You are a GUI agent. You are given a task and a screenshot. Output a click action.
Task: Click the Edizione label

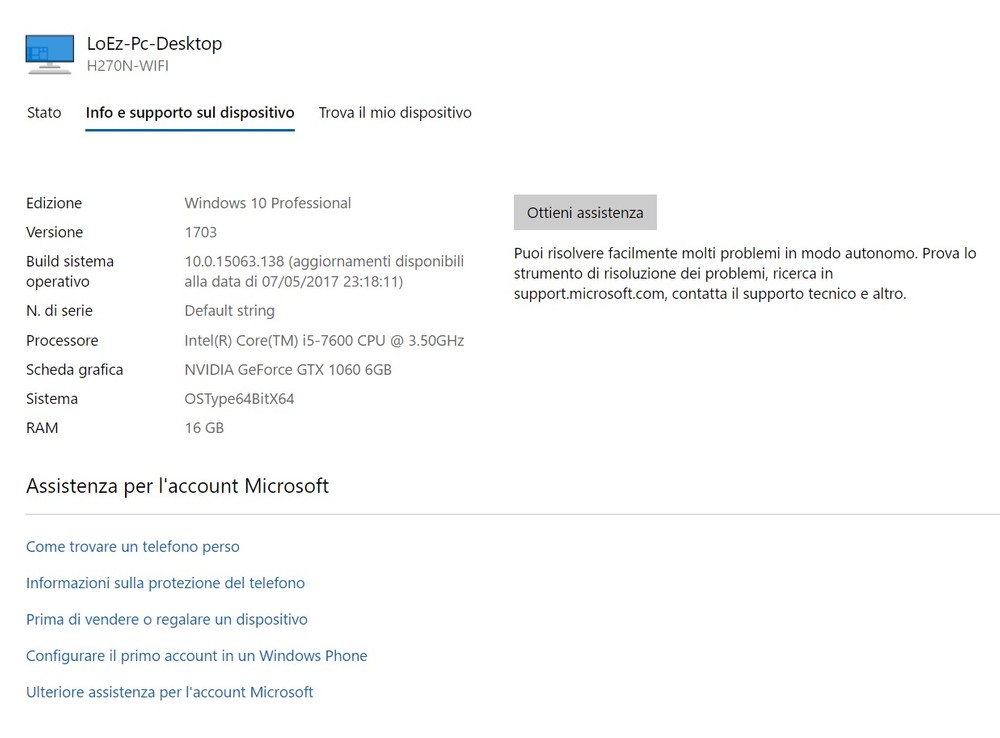(54, 203)
